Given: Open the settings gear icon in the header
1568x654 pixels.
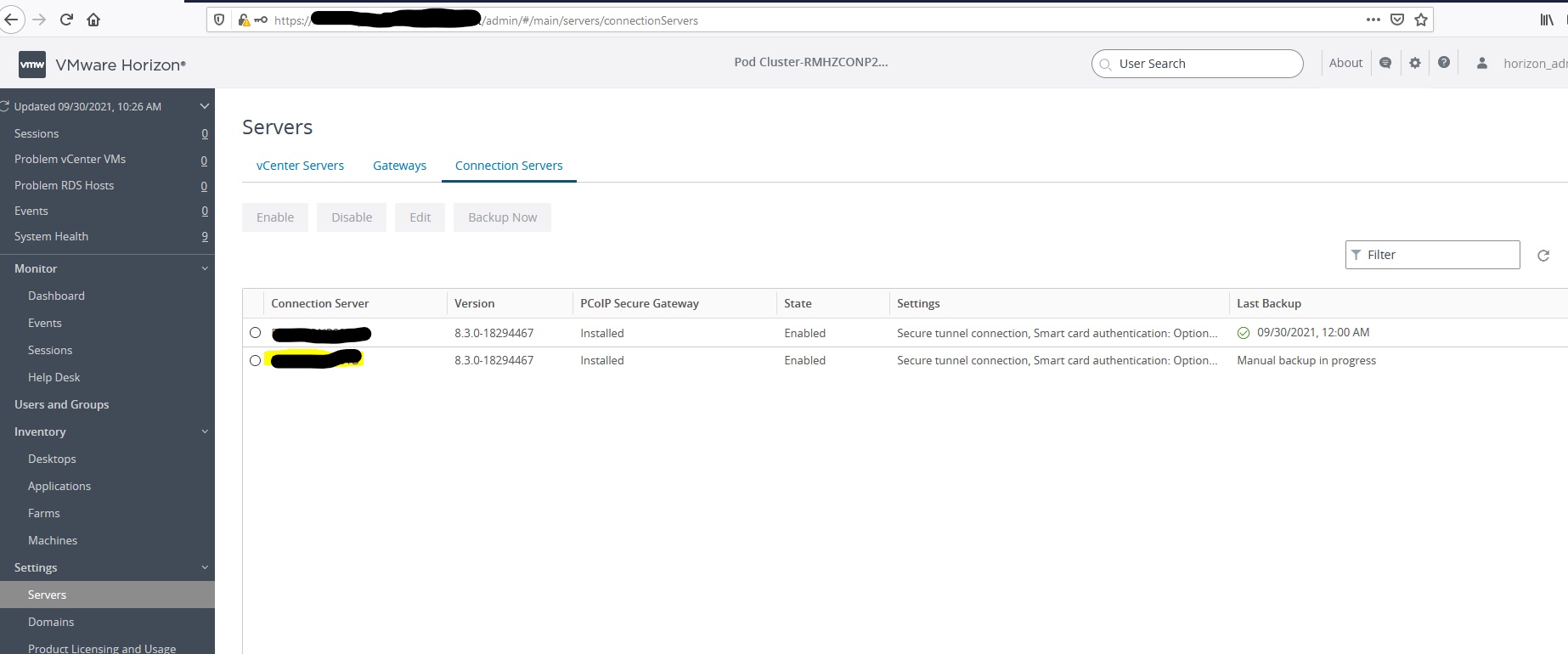Looking at the screenshot, I should pyautogui.click(x=1415, y=63).
